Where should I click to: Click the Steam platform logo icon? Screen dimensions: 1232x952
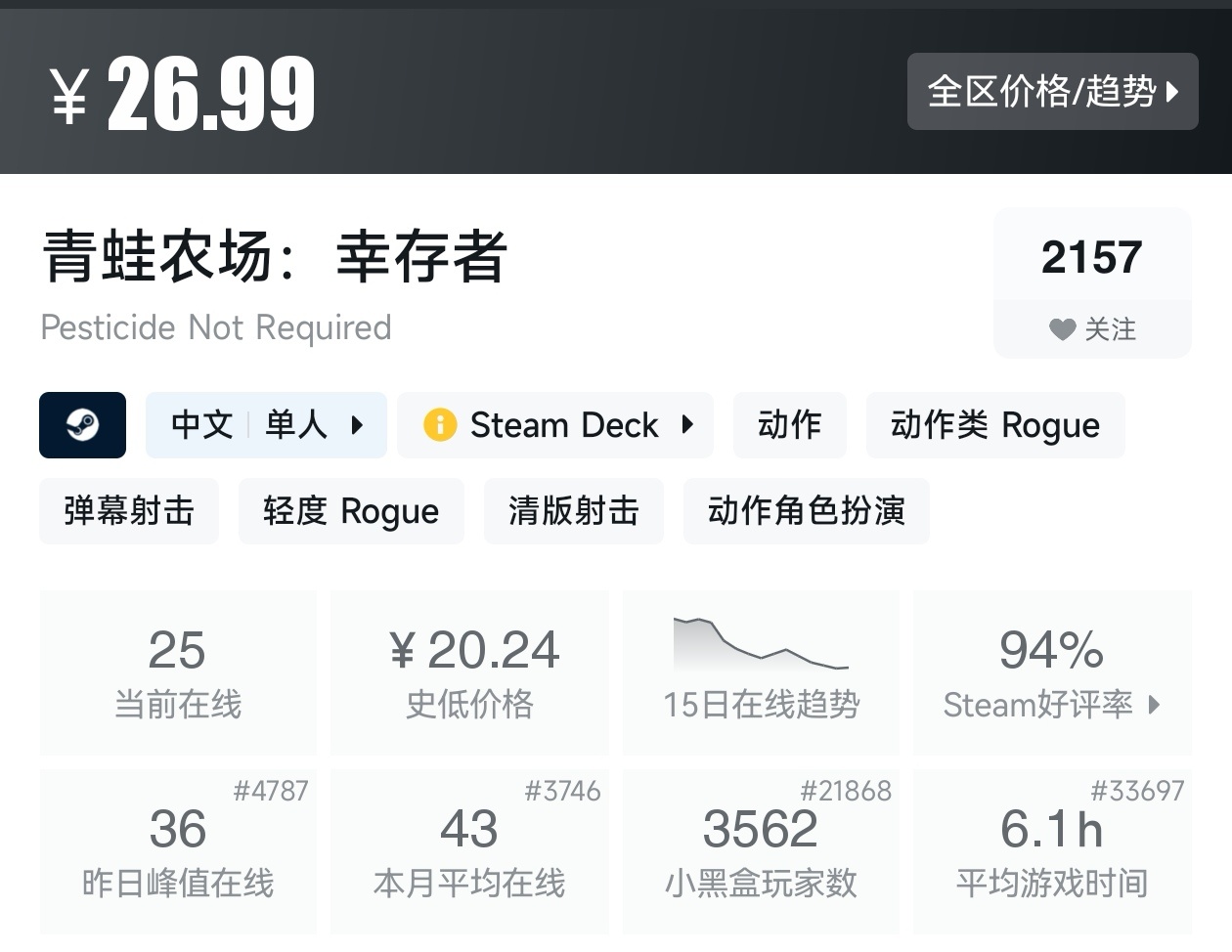82,425
